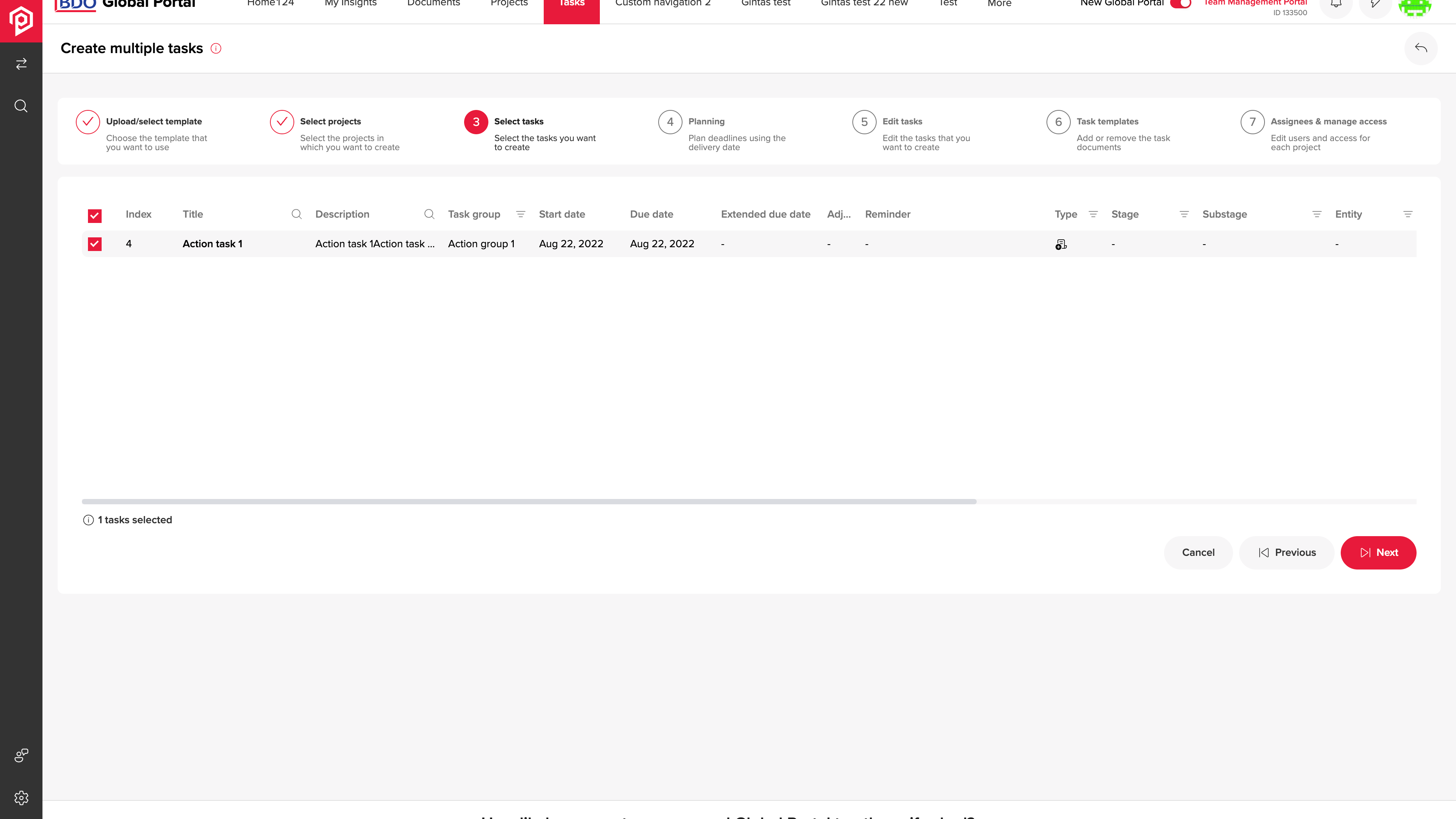1456x819 pixels.
Task: Click the Next button
Action: (1378, 553)
